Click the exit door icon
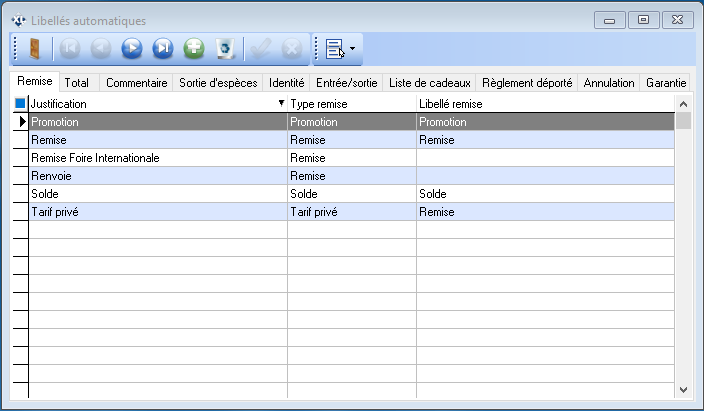704x411 pixels. point(34,48)
